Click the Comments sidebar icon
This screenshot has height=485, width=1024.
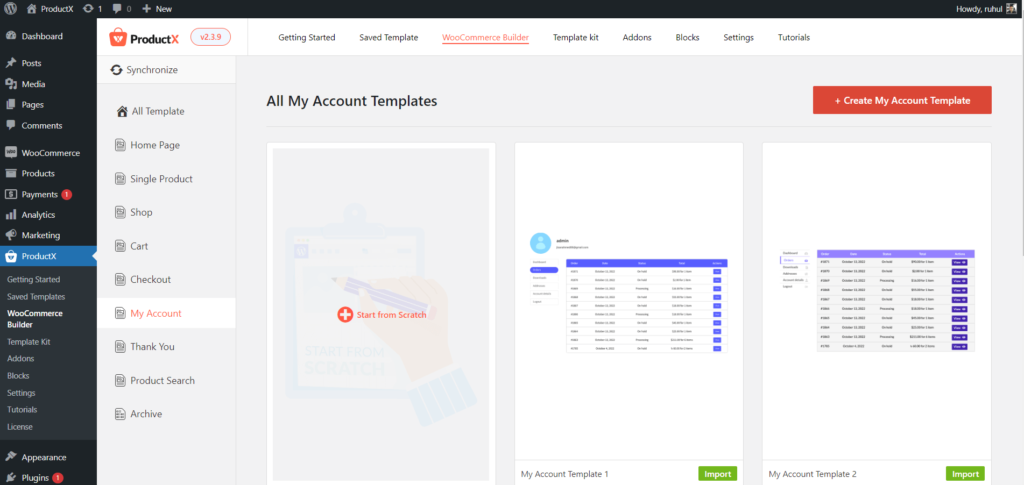(x=11, y=125)
